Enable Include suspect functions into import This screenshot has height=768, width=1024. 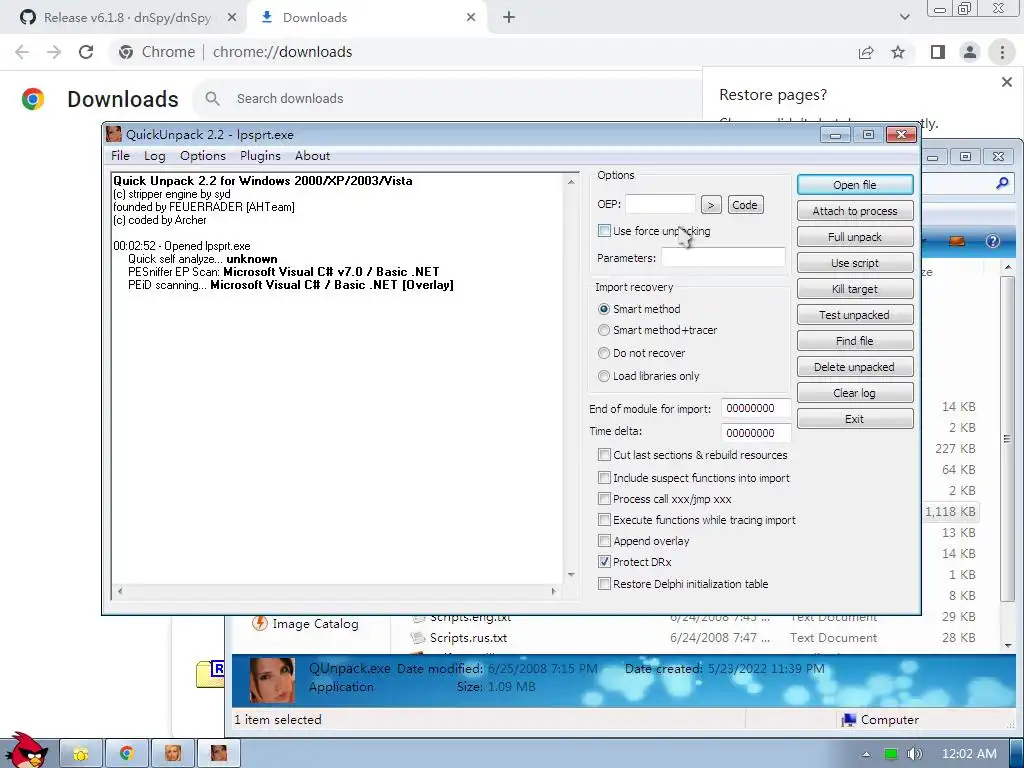coord(604,478)
